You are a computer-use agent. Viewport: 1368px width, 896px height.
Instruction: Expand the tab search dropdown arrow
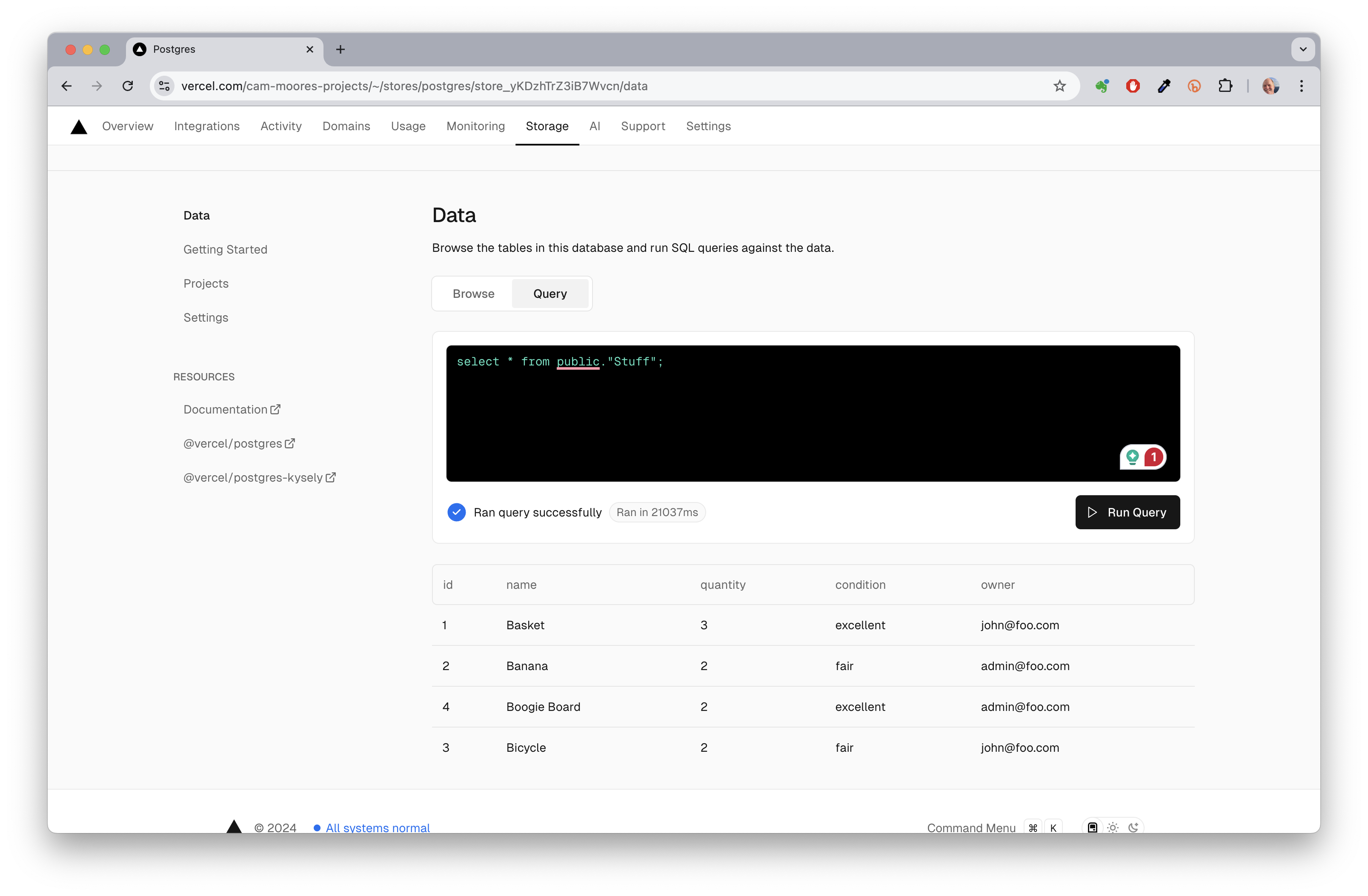coord(1302,49)
